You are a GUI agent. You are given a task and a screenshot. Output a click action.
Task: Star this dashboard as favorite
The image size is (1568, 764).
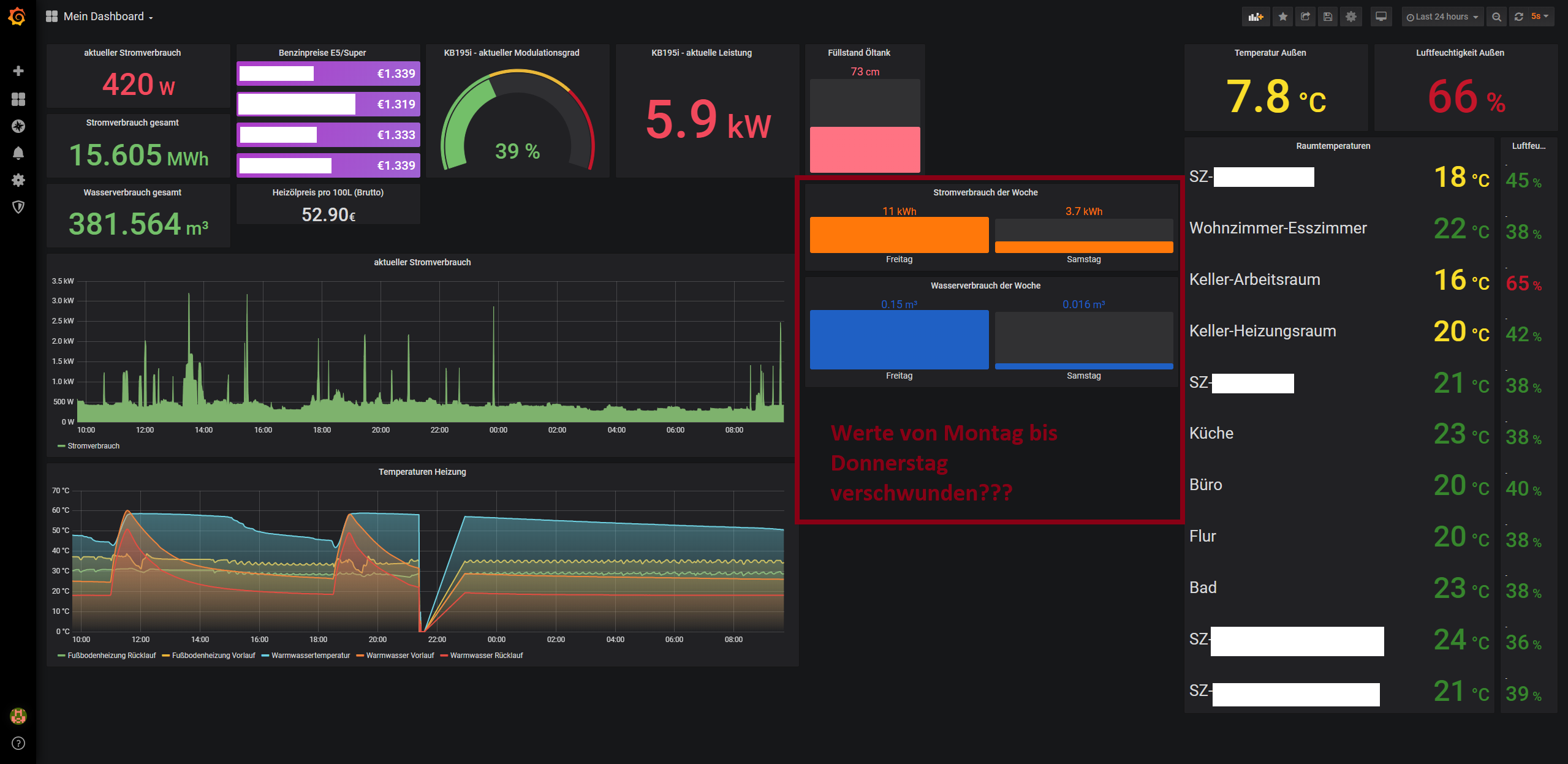(x=1283, y=17)
